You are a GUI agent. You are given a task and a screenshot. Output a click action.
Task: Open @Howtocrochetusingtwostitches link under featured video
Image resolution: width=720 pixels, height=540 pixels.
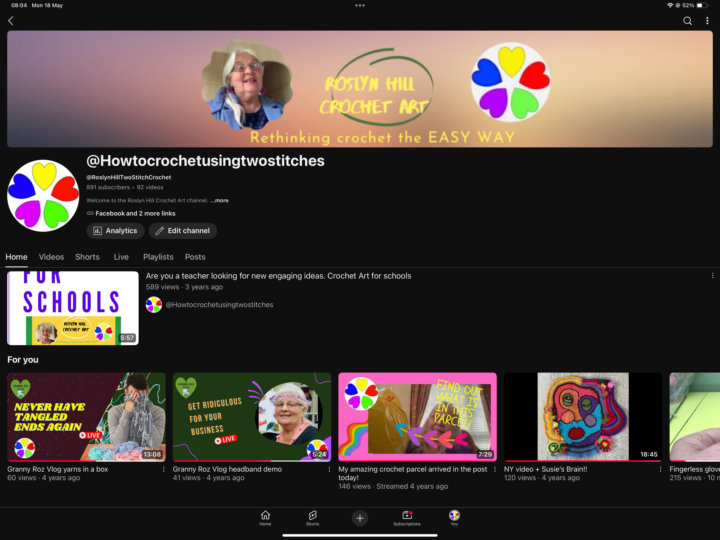219,304
